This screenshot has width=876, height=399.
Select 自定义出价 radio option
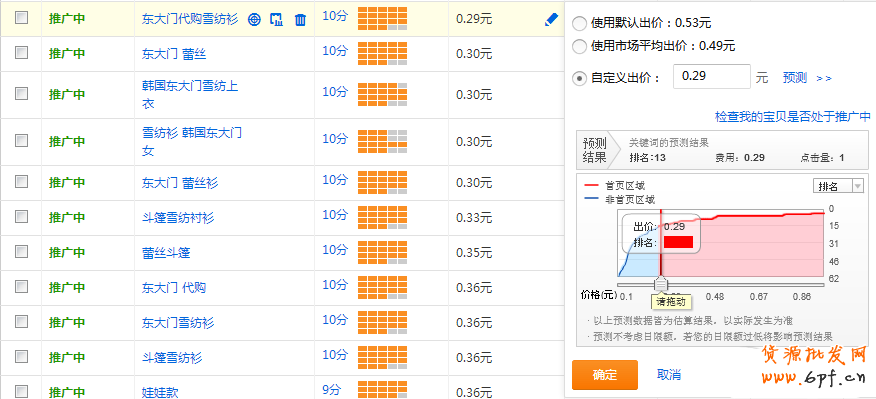(580, 78)
